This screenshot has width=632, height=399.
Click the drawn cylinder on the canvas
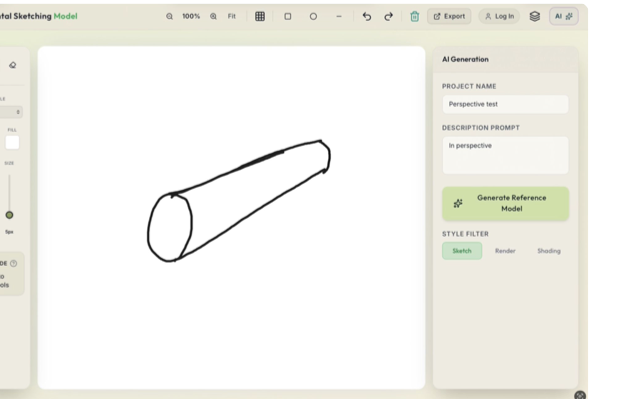tap(239, 201)
